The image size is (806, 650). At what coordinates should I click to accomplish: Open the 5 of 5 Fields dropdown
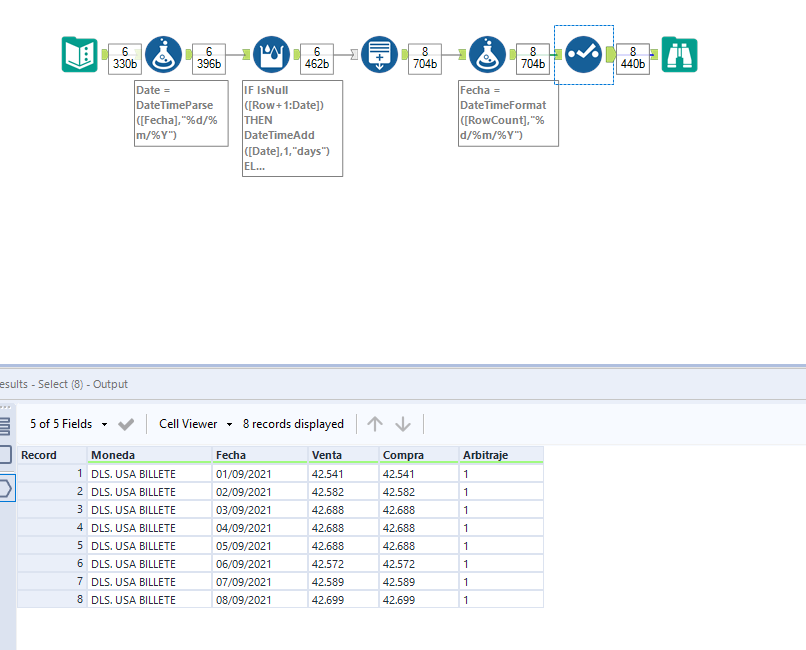69,424
